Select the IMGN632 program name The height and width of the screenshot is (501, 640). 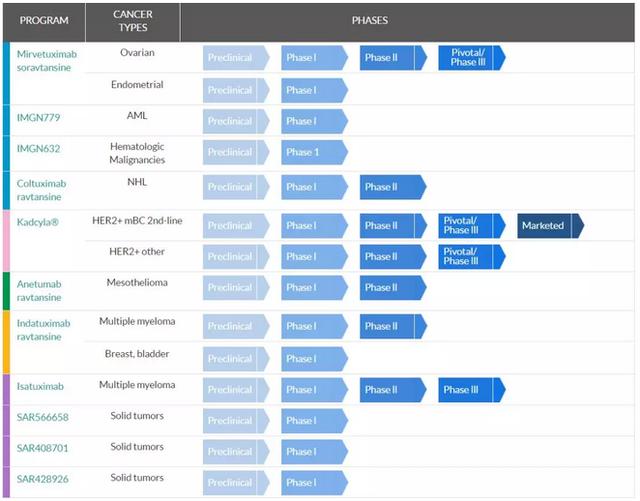pos(39,150)
